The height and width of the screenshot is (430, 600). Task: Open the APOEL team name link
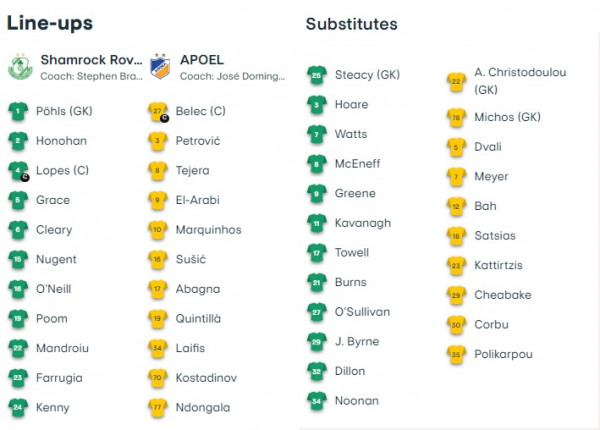202,60
